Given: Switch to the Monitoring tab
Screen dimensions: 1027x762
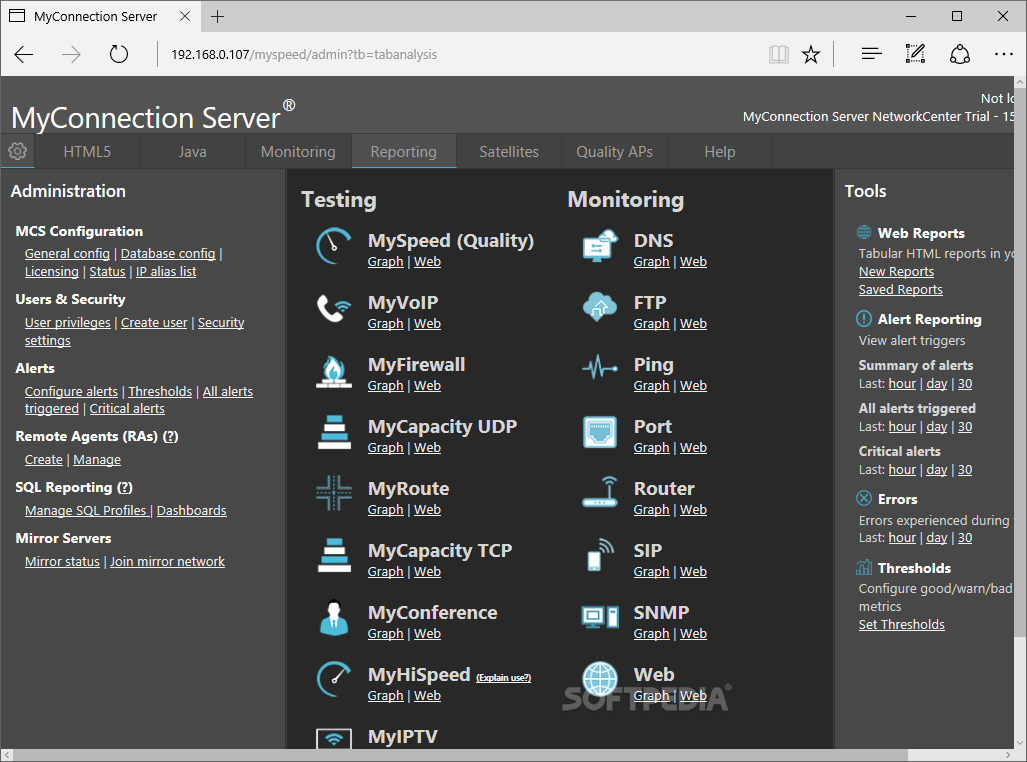Looking at the screenshot, I should tap(298, 151).
